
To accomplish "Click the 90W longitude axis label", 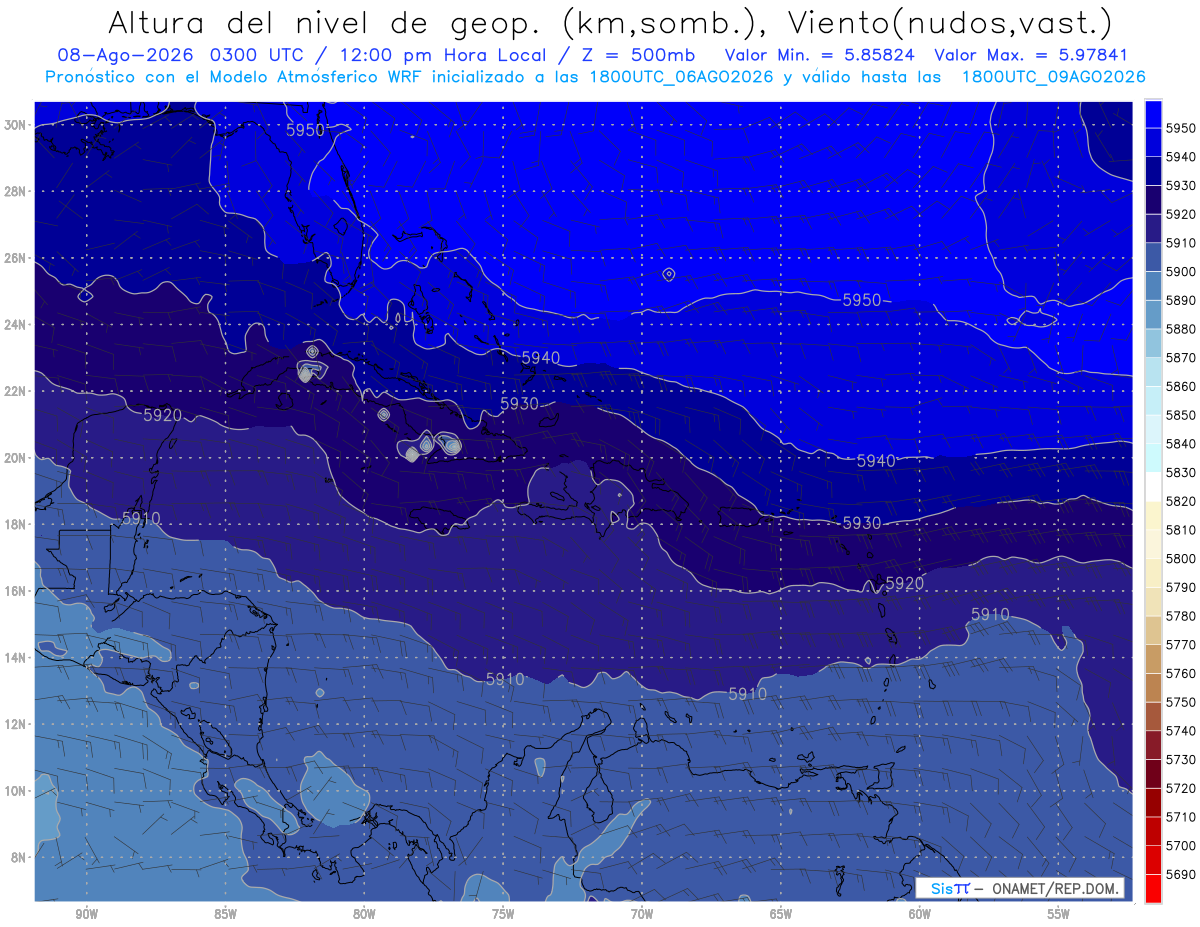I will 86,914.
